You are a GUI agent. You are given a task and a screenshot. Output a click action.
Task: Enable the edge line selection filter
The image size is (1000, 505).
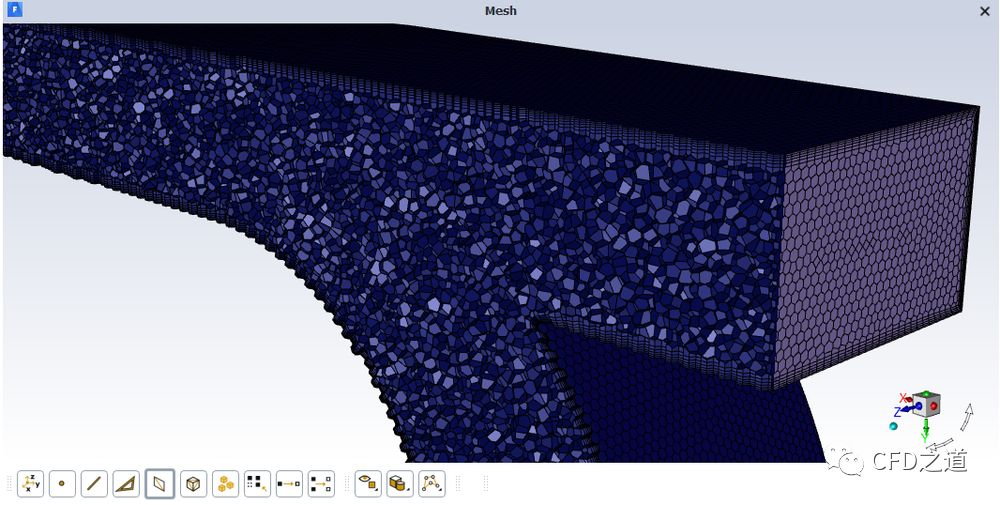point(94,484)
